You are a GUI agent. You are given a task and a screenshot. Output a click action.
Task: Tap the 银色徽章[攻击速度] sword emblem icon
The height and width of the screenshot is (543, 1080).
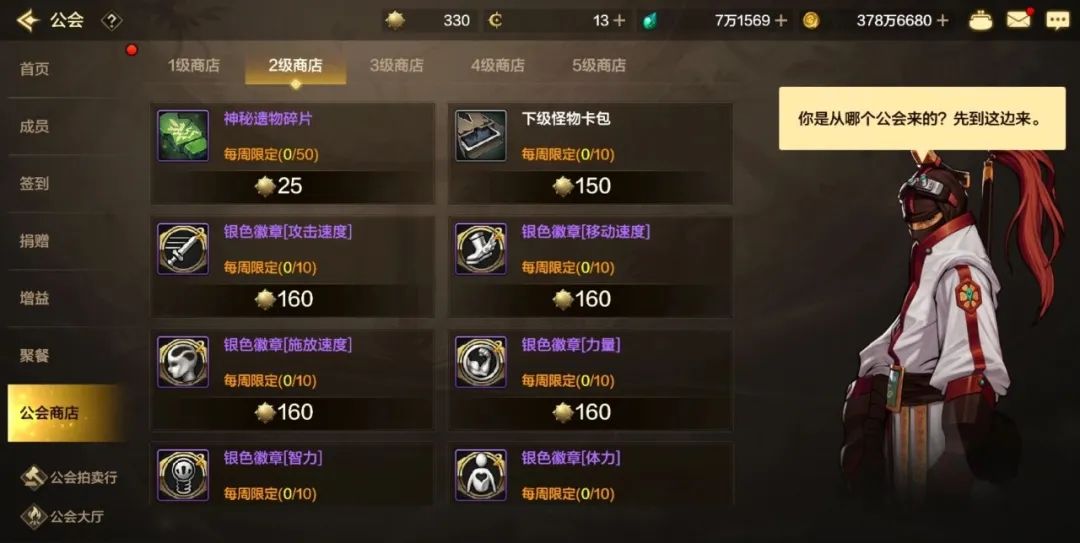coord(183,249)
